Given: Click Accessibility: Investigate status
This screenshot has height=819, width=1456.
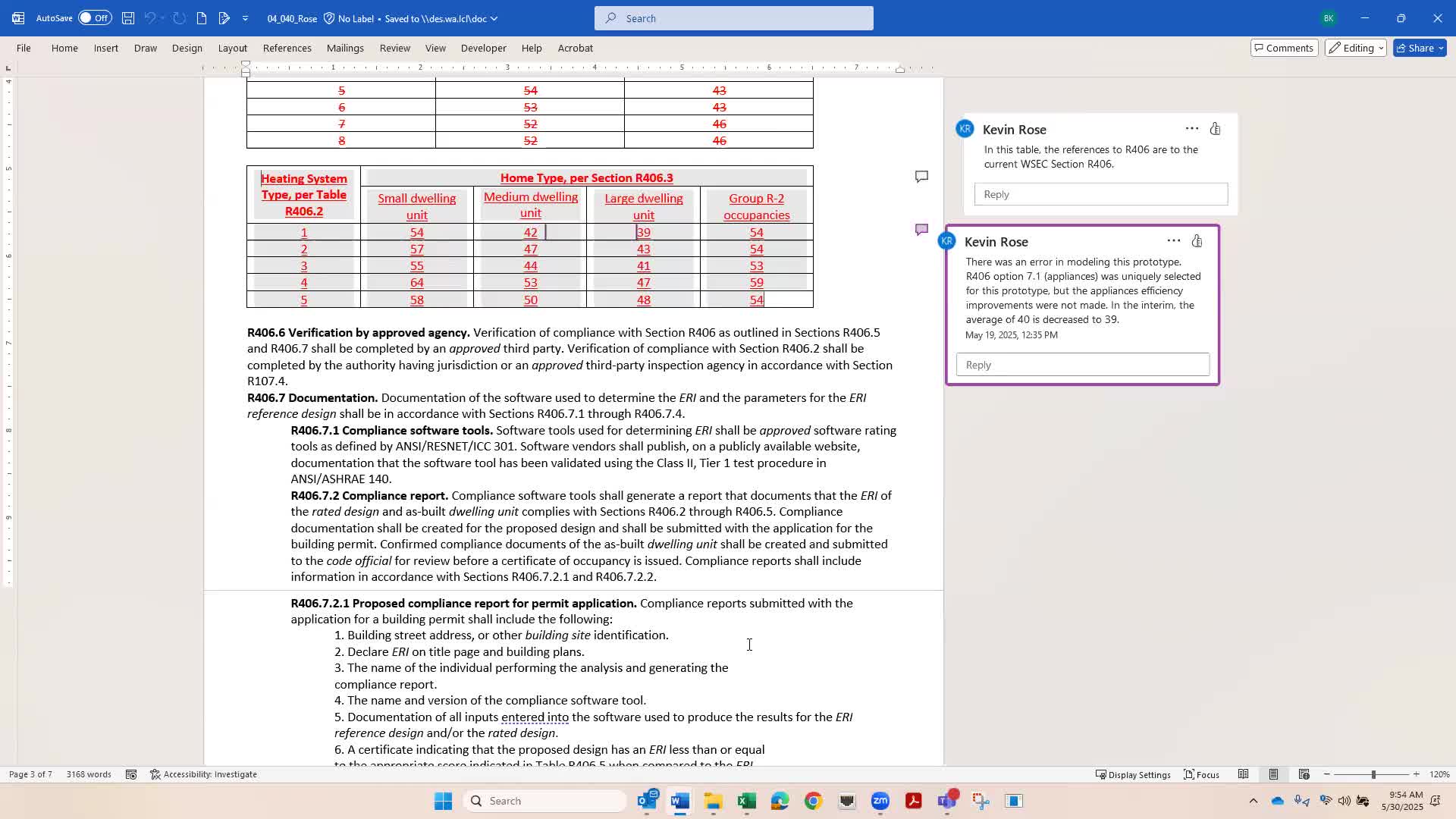Looking at the screenshot, I should [x=203, y=774].
